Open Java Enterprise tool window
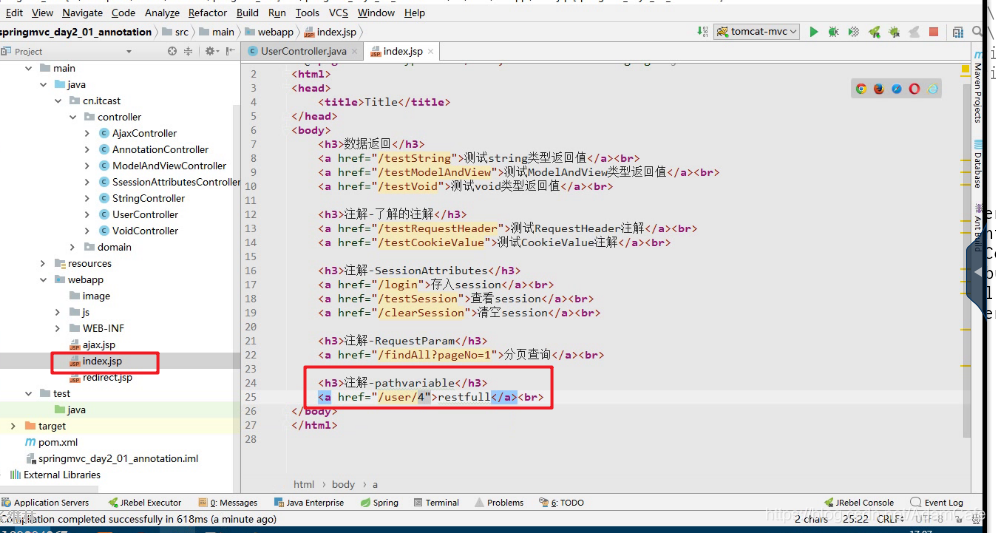 coord(309,503)
